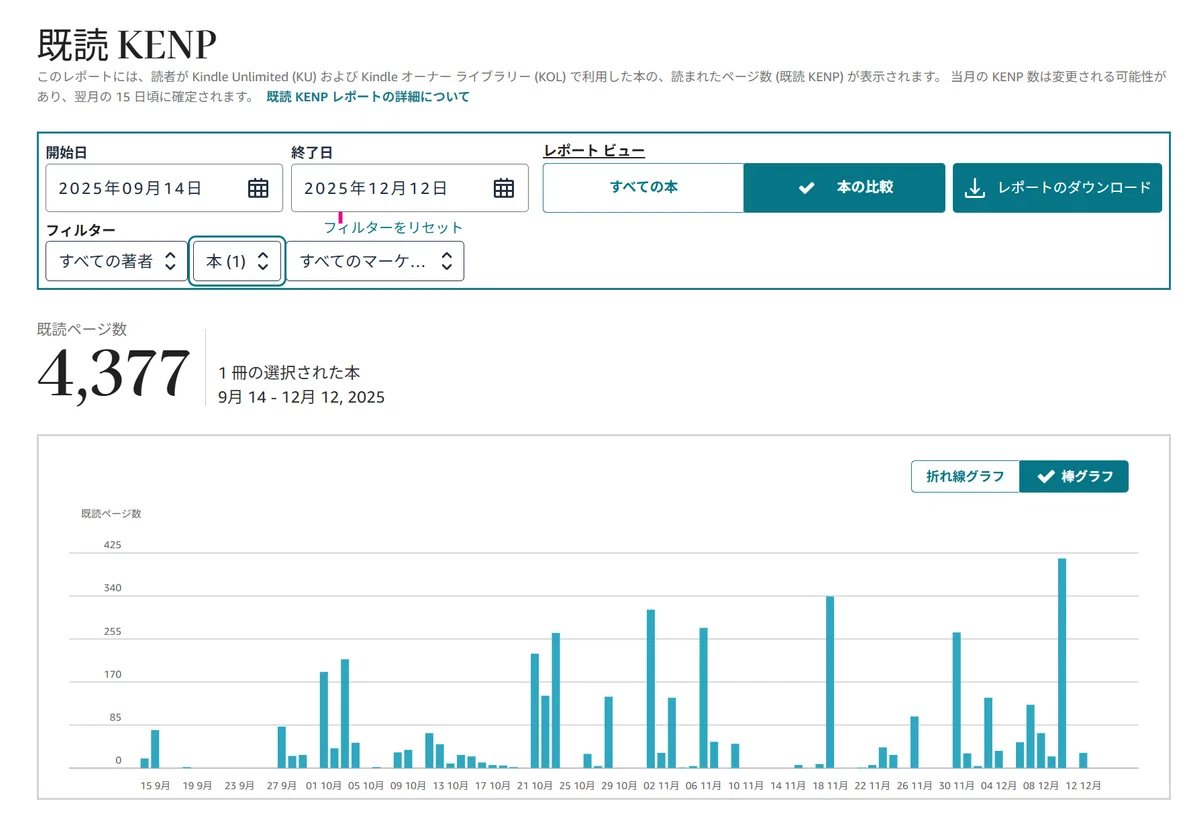Open the end date calendar icon

click(504, 188)
